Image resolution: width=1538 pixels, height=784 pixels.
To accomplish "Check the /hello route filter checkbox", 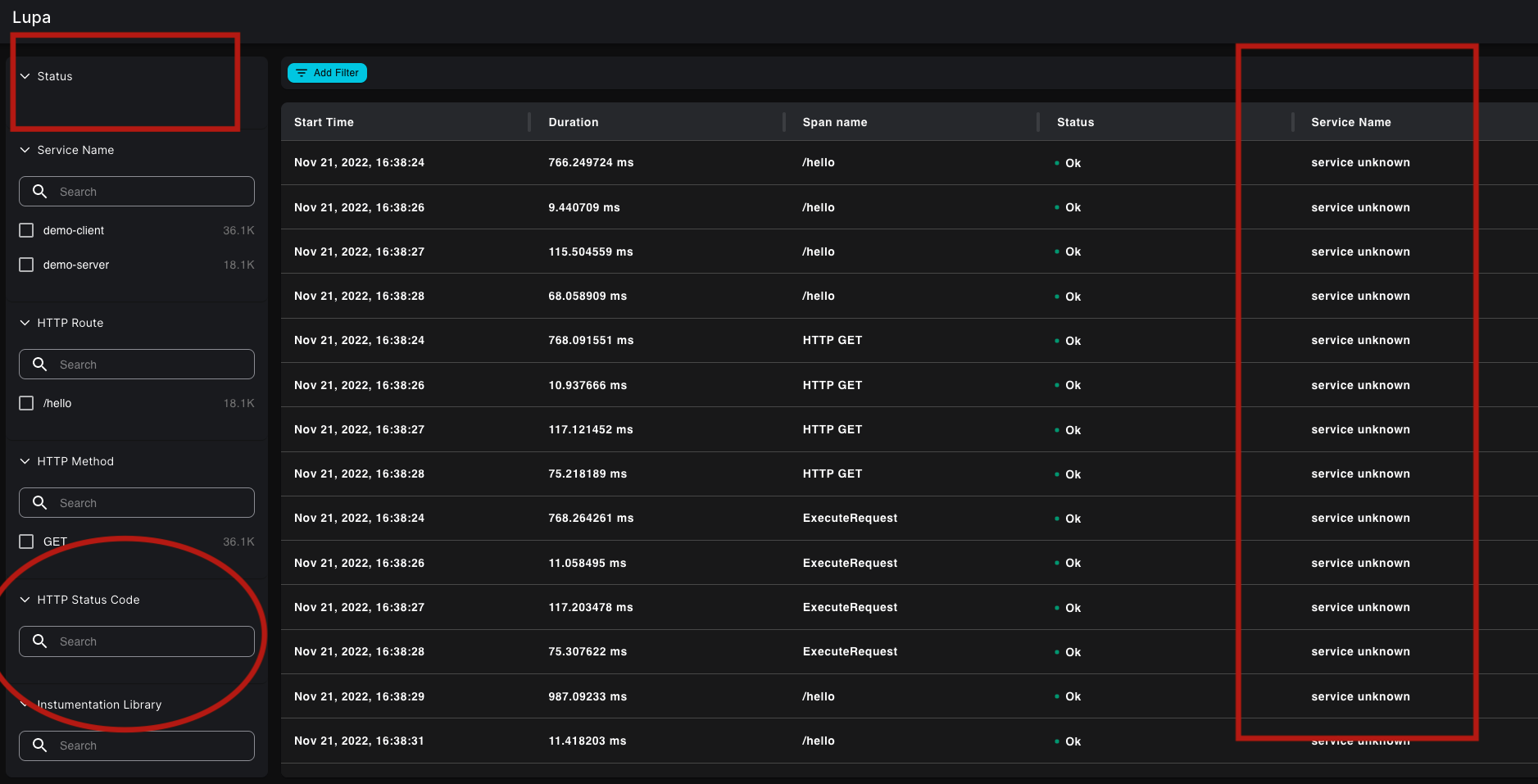I will [25, 403].
